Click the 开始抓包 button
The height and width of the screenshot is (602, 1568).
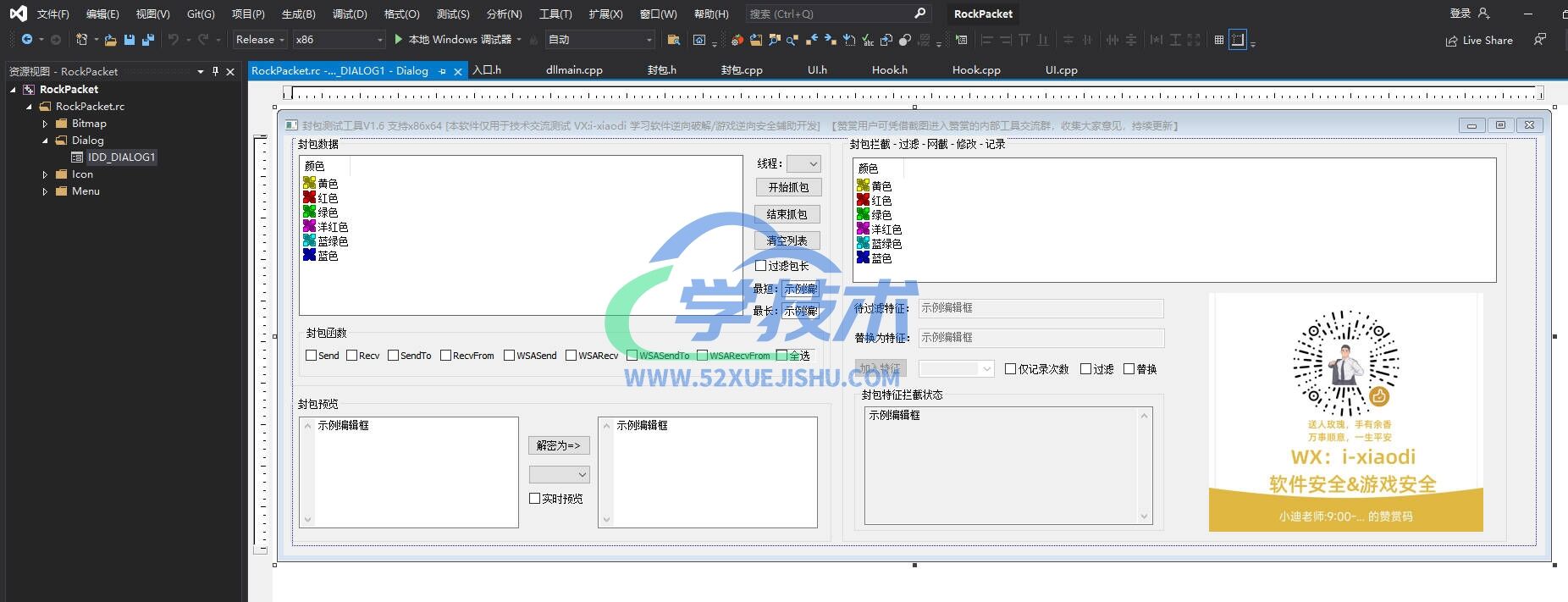point(788,187)
